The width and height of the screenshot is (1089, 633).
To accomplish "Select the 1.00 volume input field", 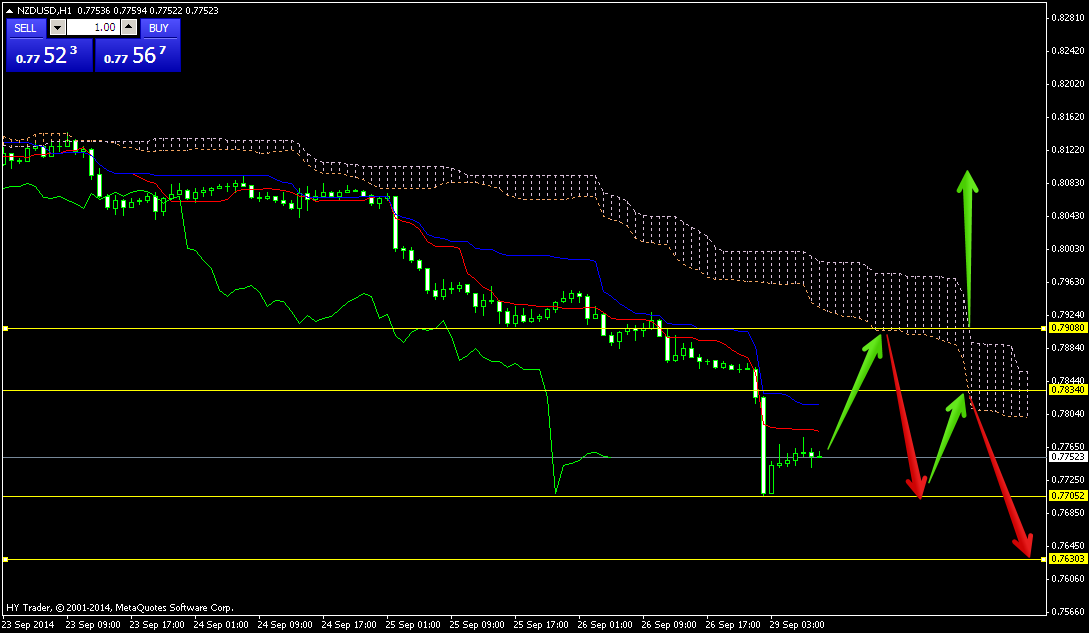I will [93, 28].
